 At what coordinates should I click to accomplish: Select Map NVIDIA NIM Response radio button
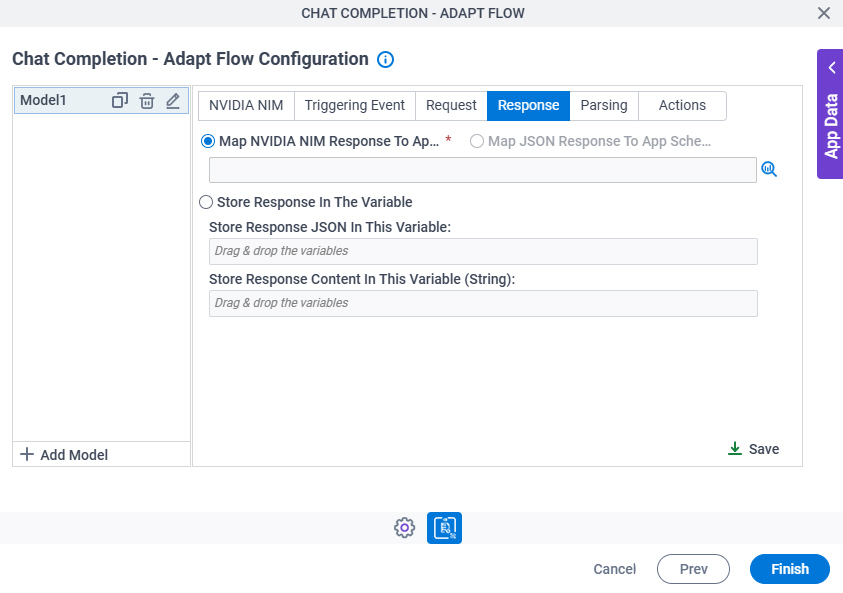(208, 141)
